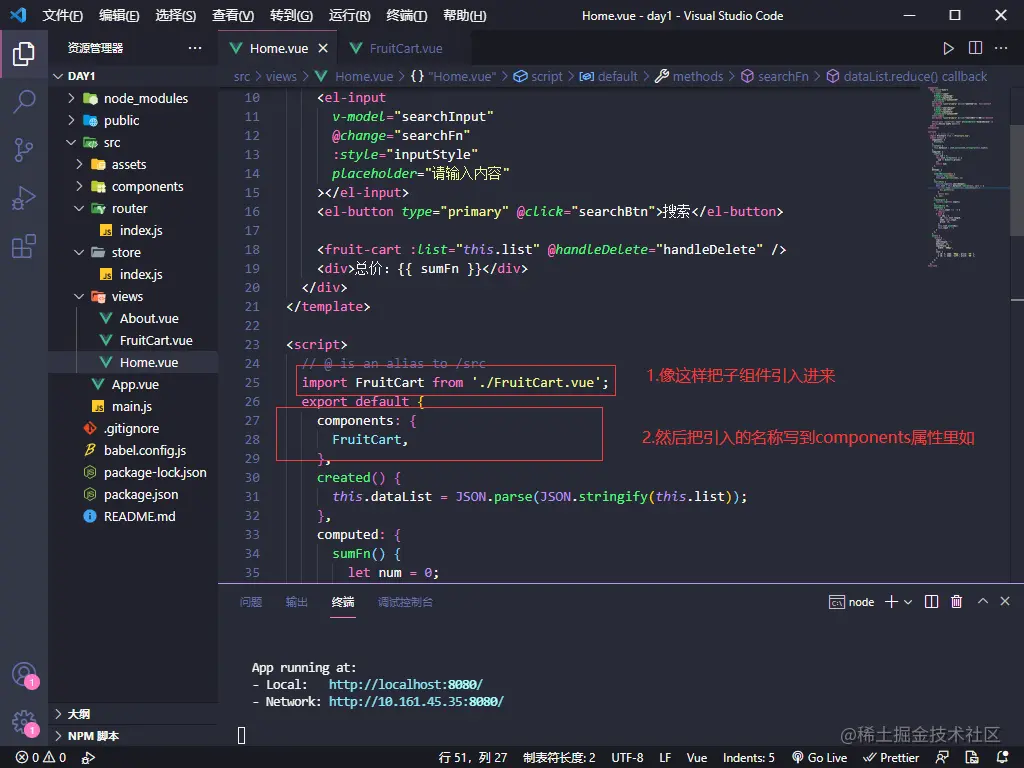Open Source Control view
The width and height of the screenshot is (1024, 768).
24,150
